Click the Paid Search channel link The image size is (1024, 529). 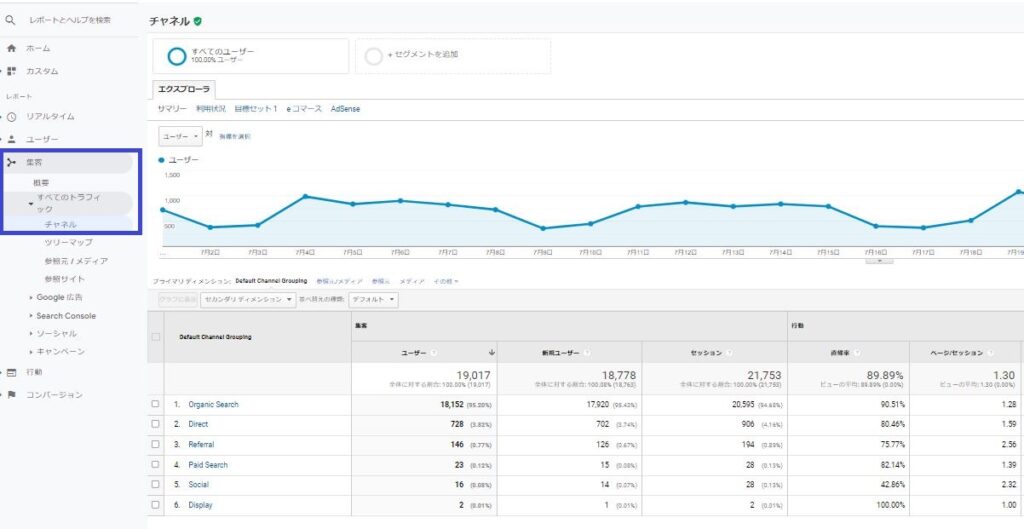pos(208,465)
